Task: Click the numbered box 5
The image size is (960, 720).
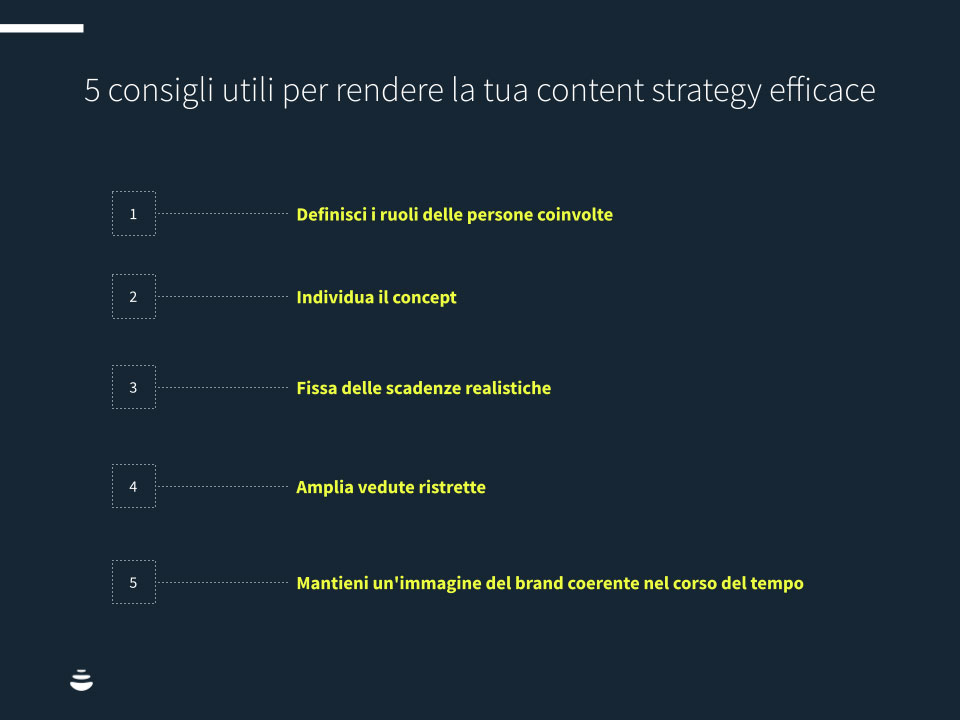Action: coord(134,582)
